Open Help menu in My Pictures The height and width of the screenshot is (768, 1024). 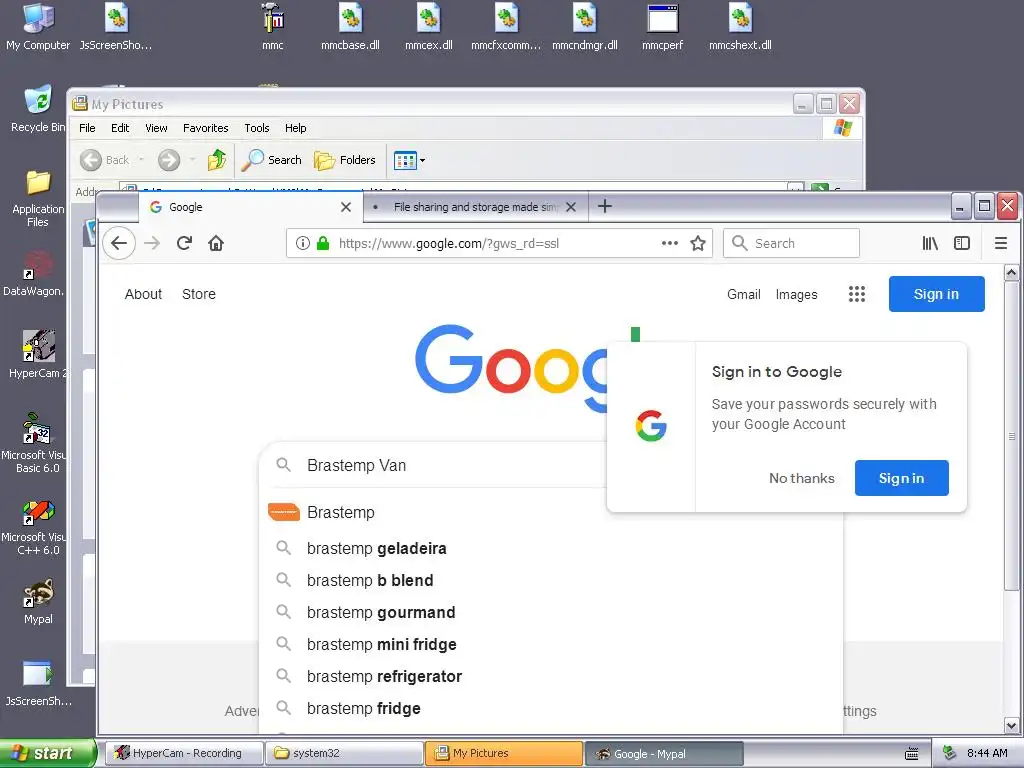[295, 128]
